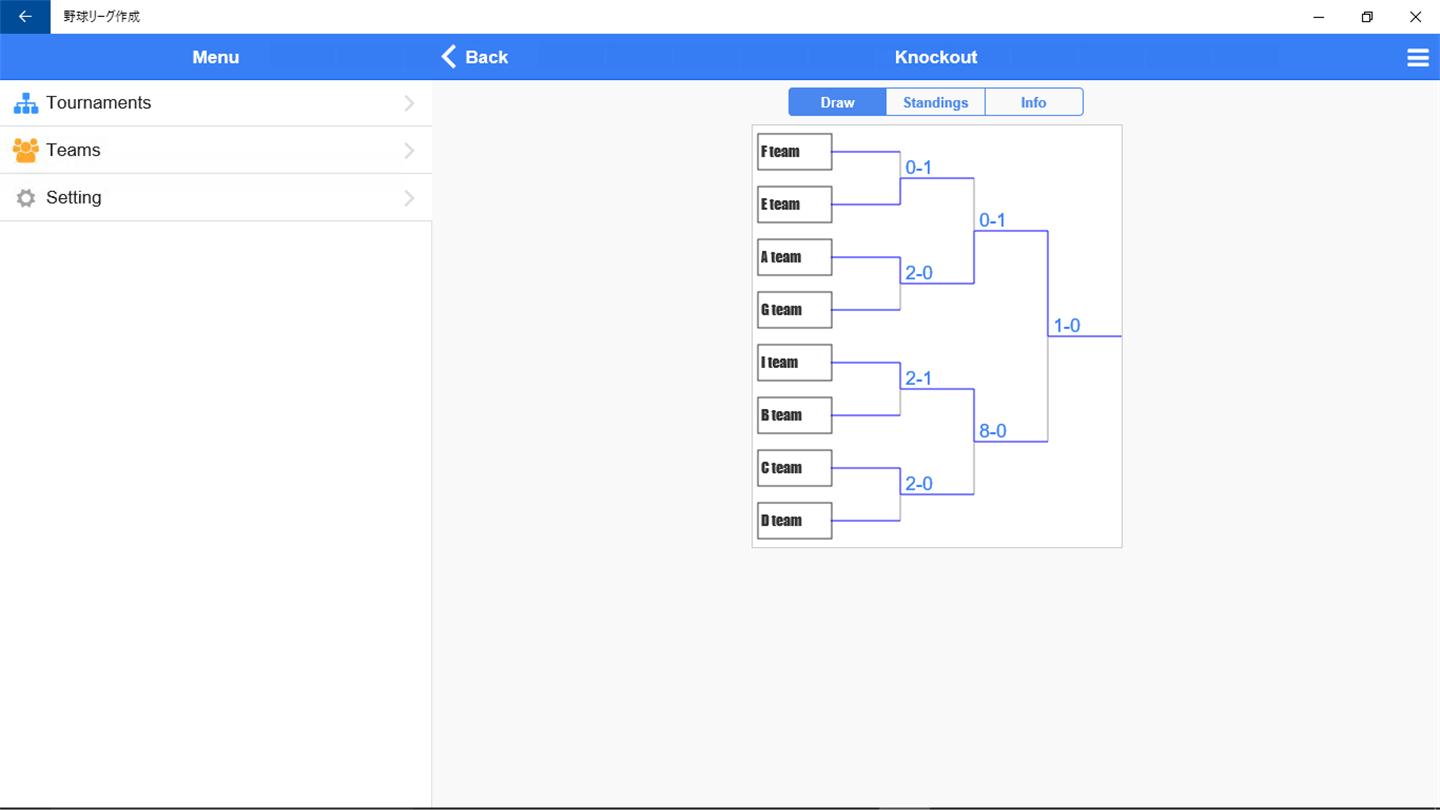Expand the Tournaments row chevron
This screenshot has height=810, width=1440.
point(409,103)
